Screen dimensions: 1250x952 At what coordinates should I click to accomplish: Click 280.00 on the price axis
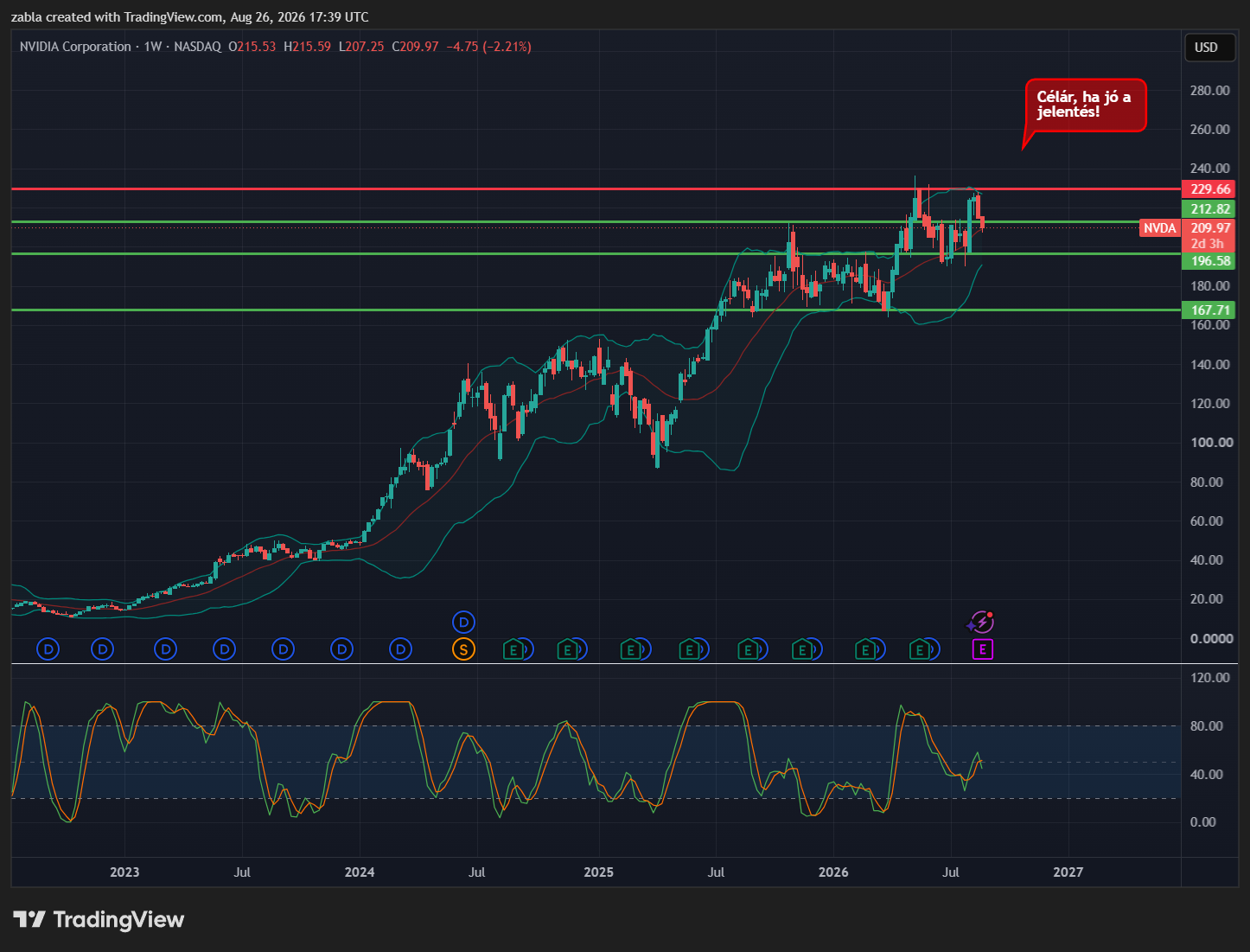click(x=1209, y=91)
